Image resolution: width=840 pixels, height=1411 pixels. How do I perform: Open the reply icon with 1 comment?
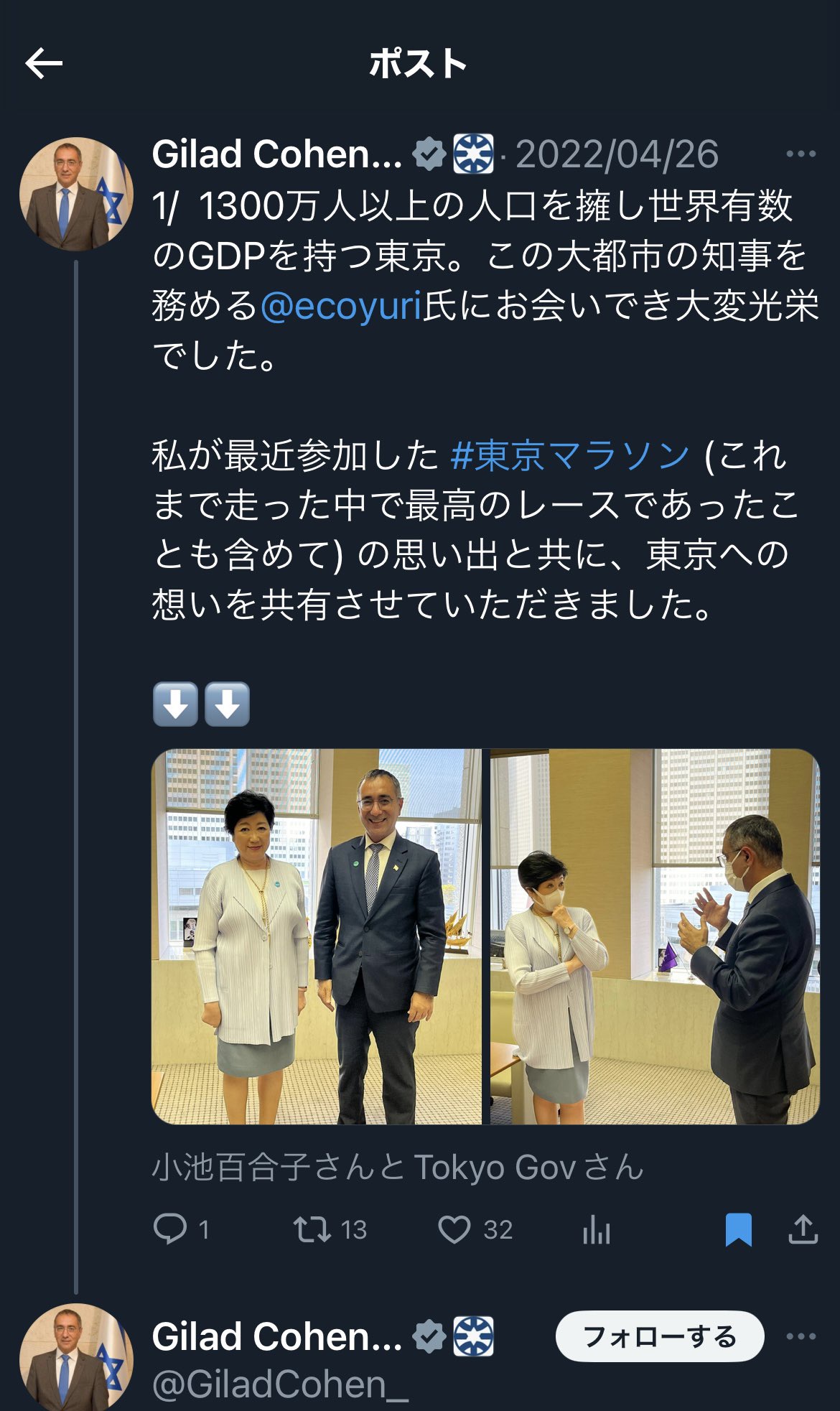[x=170, y=1229]
